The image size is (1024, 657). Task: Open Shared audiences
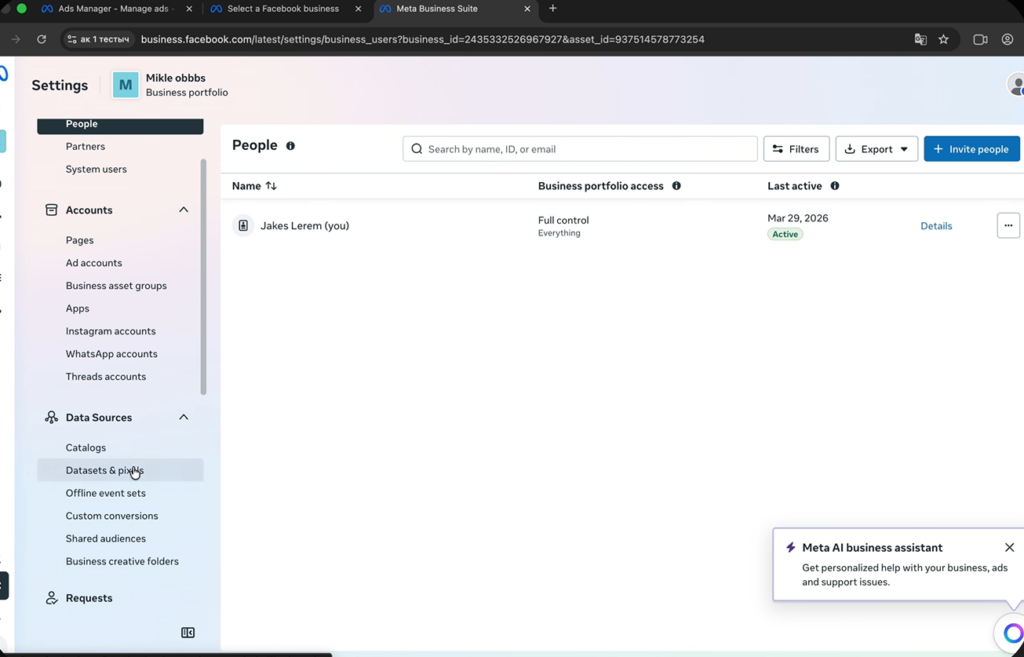[x=105, y=538]
